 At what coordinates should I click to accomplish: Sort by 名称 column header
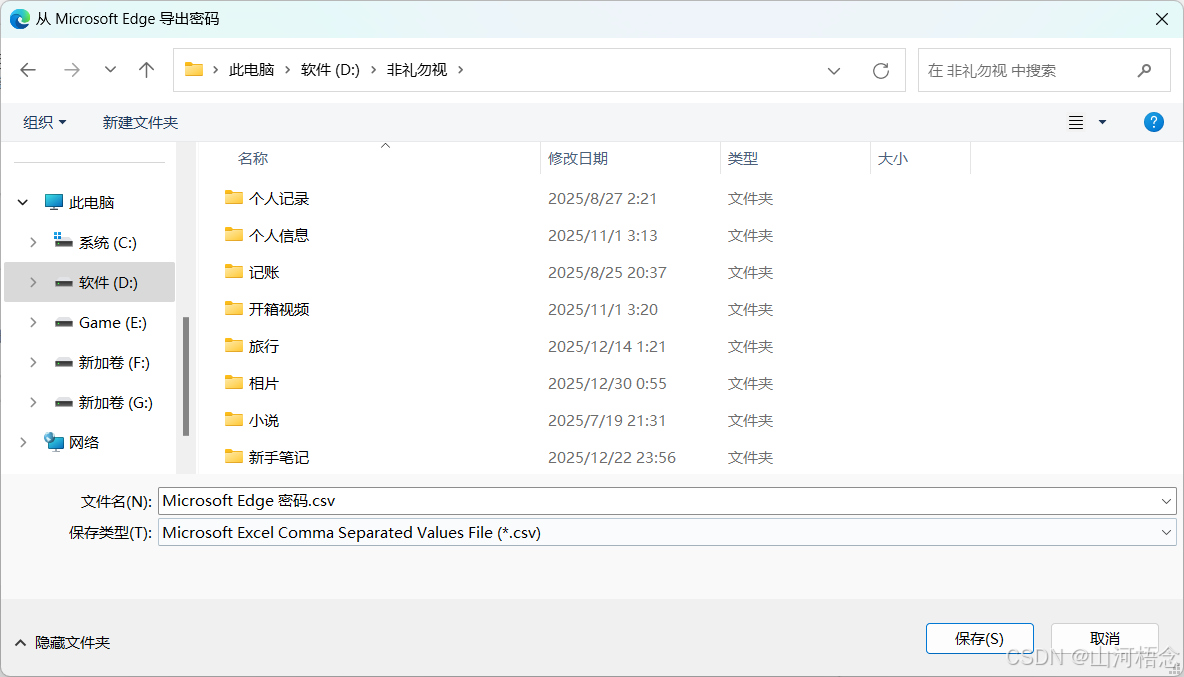pos(253,158)
